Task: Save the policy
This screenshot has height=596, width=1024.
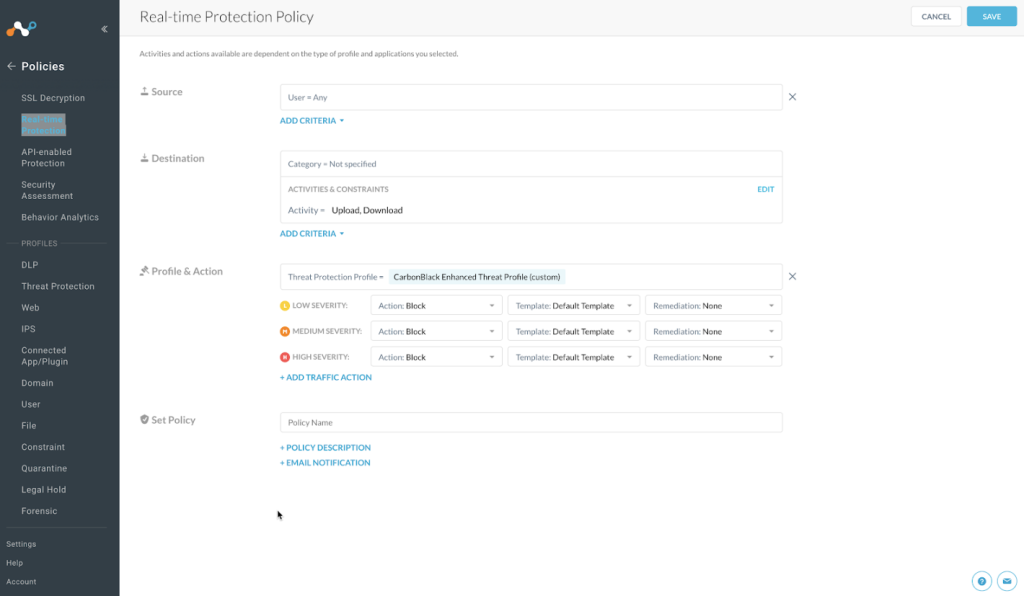Action: tap(991, 16)
